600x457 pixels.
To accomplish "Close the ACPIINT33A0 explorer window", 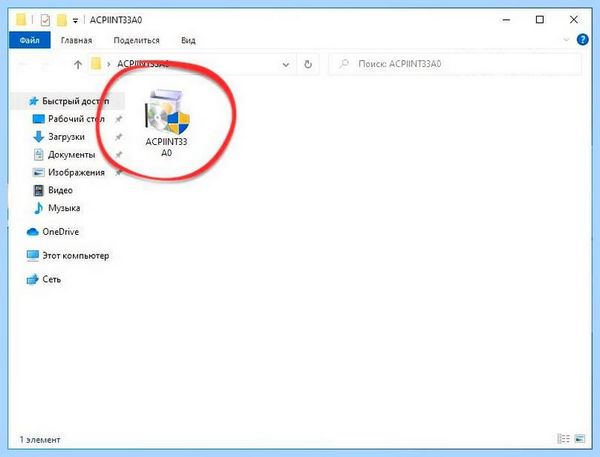I will 574,20.
